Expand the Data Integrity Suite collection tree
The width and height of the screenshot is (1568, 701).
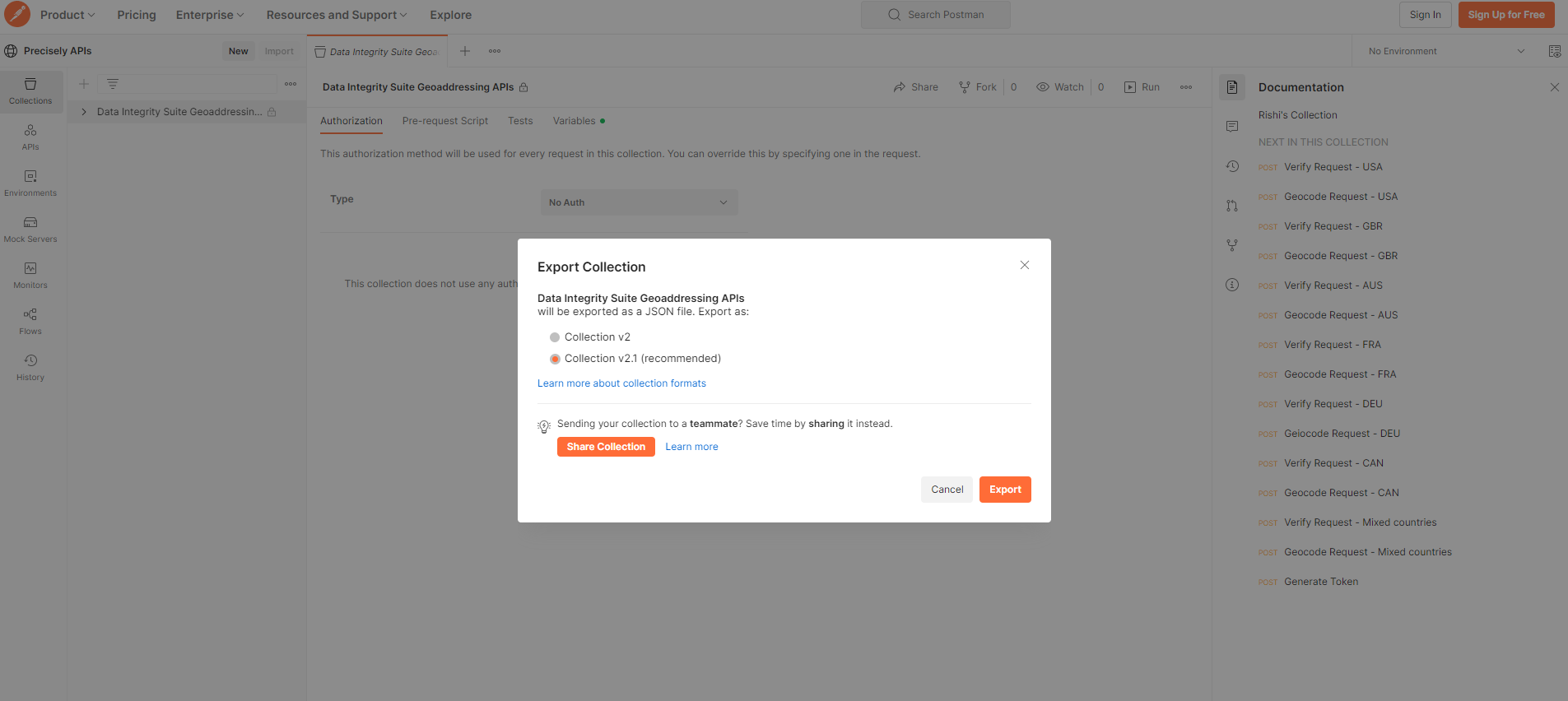pos(83,111)
